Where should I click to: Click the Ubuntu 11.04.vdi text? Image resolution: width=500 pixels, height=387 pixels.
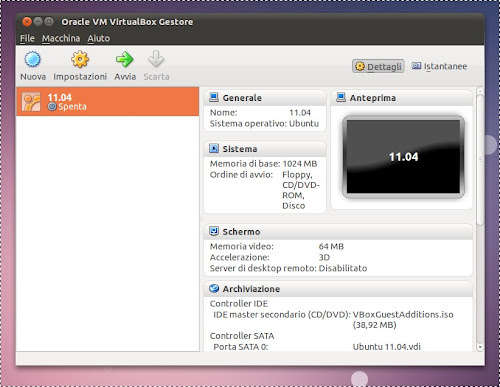(x=387, y=347)
